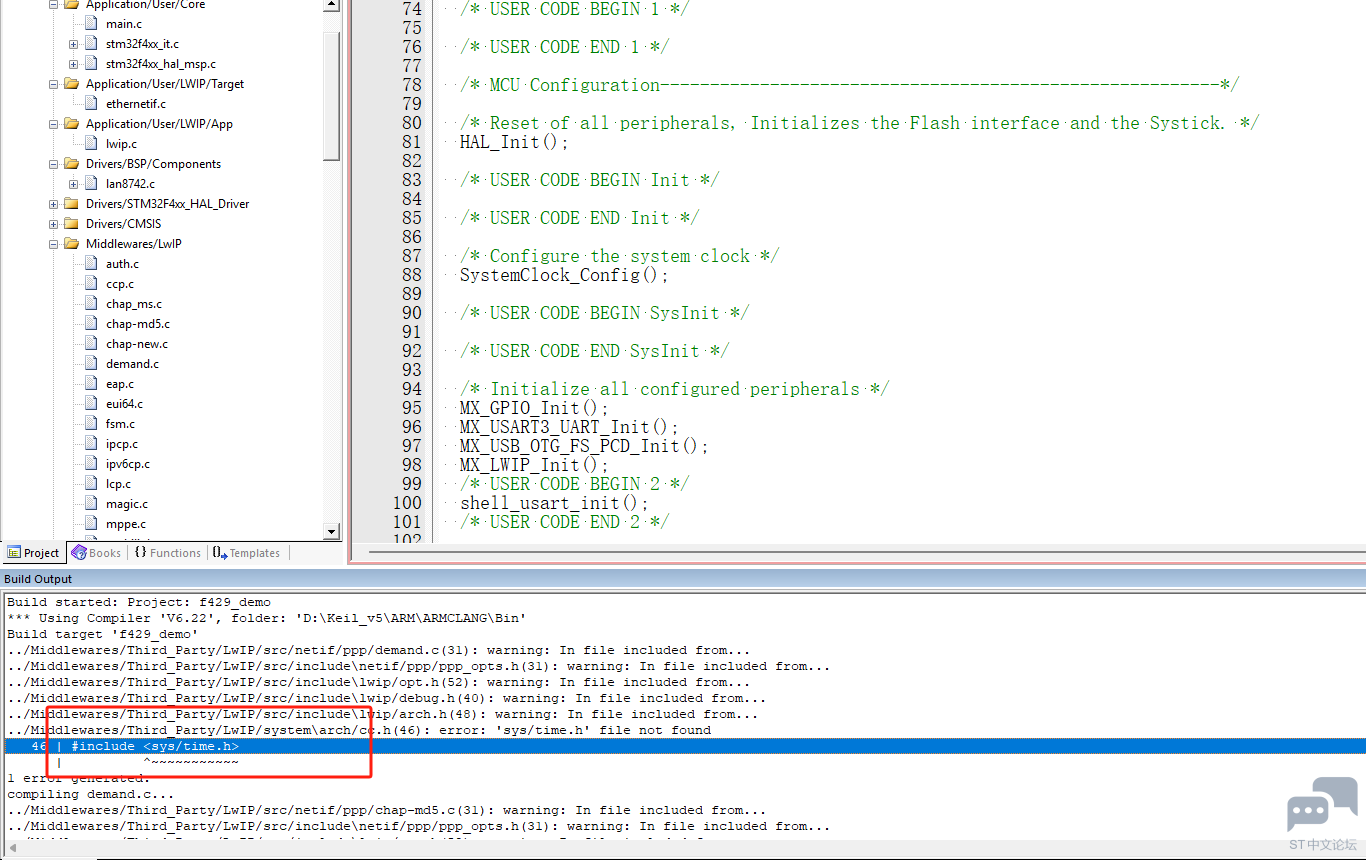Image resolution: width=1366 pixels, height=860 pixels.
Task: Select the ipv6cp.c file row
Action: [128, 464]
